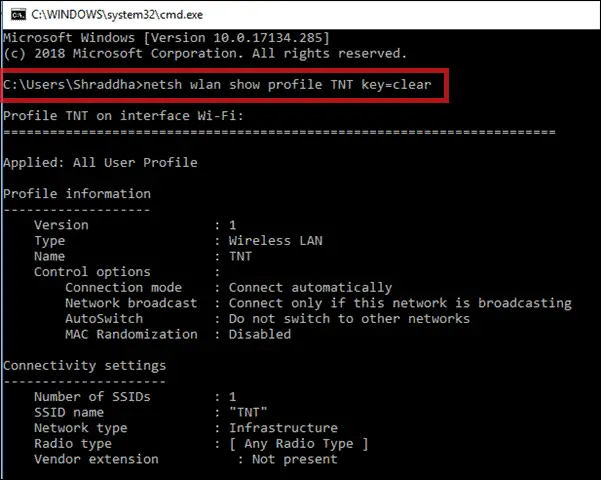Click the Microsoft Windows version line
The width and height of the screenshot is (601, 480).
[166, 38]
